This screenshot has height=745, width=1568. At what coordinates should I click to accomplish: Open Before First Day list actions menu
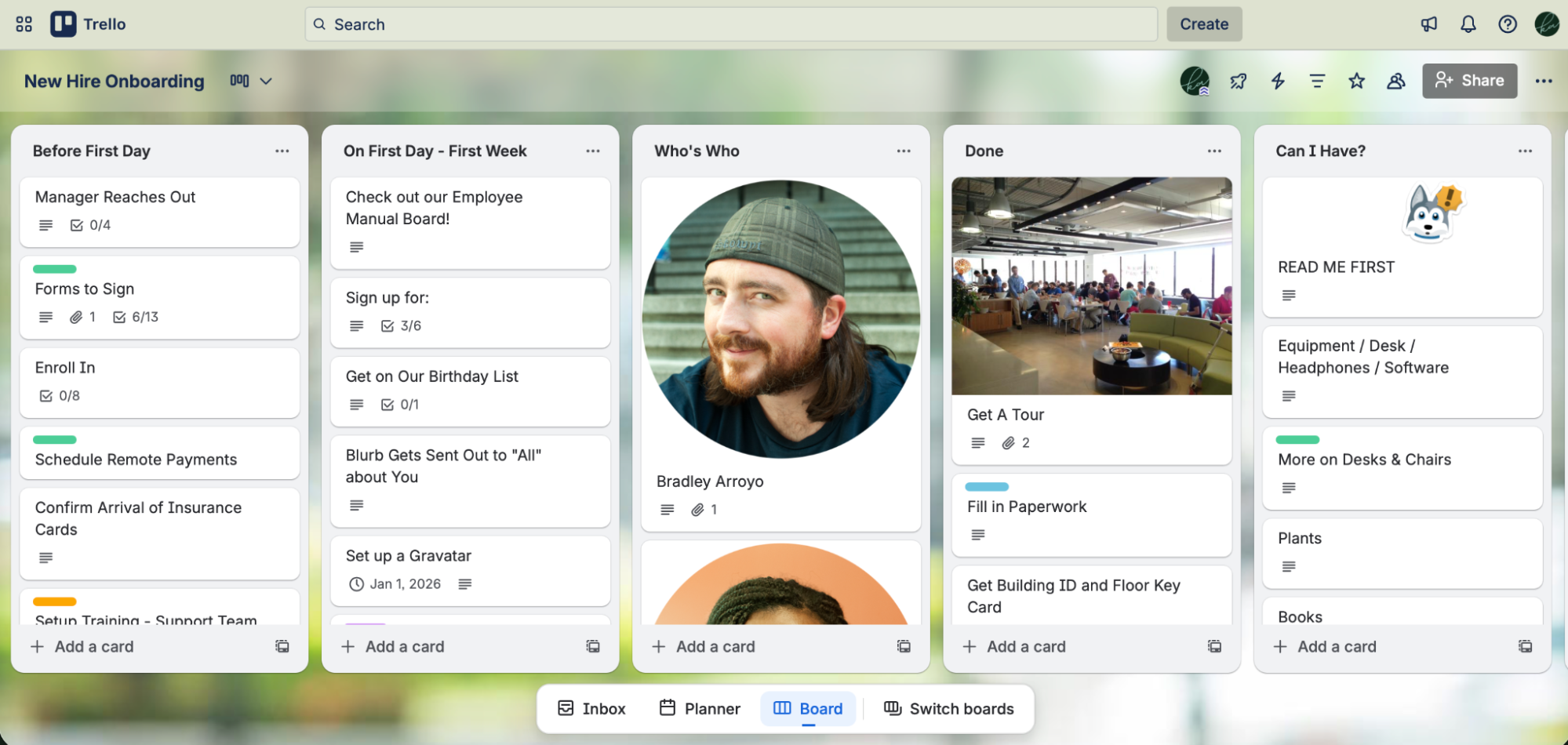(282, 151)
